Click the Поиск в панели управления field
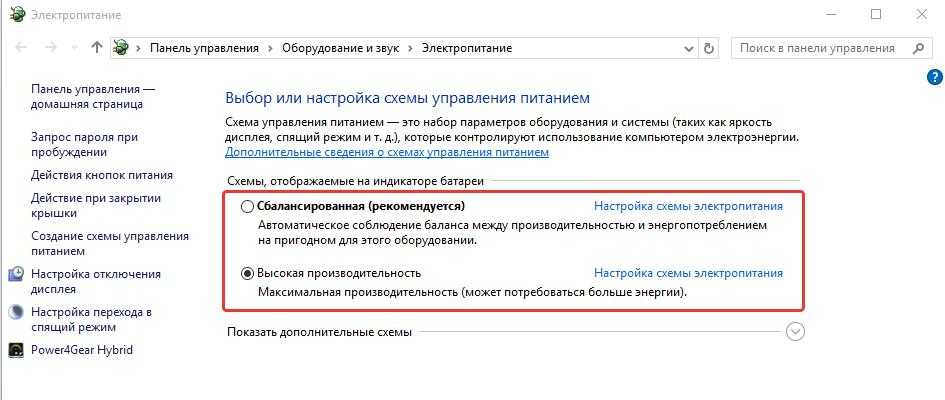 coord(830,48)
